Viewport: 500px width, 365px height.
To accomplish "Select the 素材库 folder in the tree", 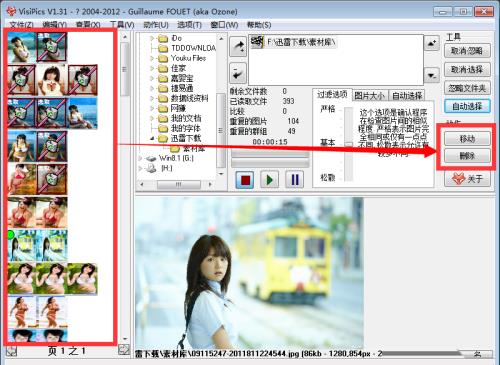I will pyautogui.click(x=193, y=149).
